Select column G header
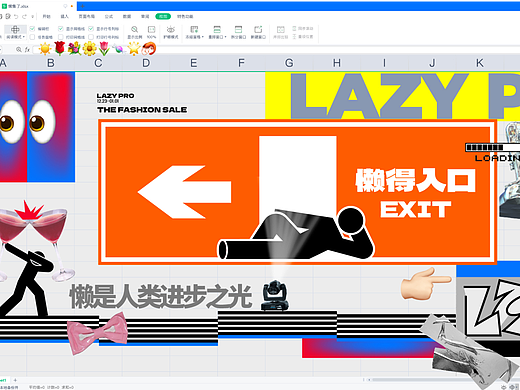This screenshot has width=520, height=390. 289,63
